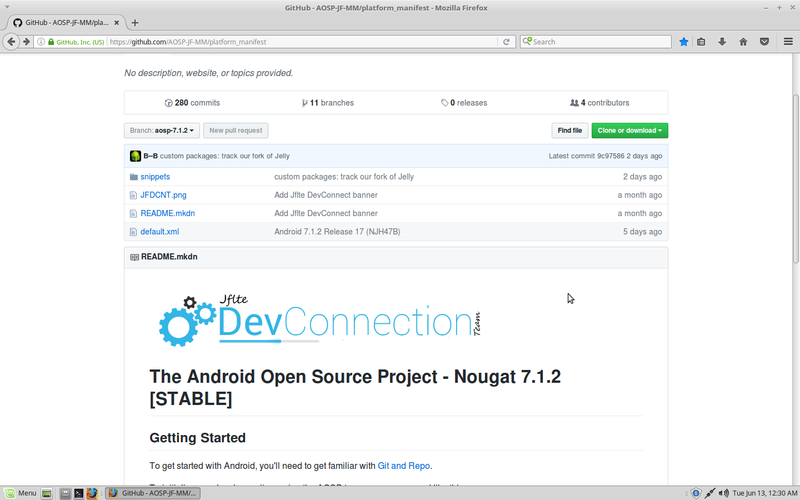Click the green padlock GitHub, Inc. identity
The height and width of the screenshot is (500, 800).
(x=76, y=42)
